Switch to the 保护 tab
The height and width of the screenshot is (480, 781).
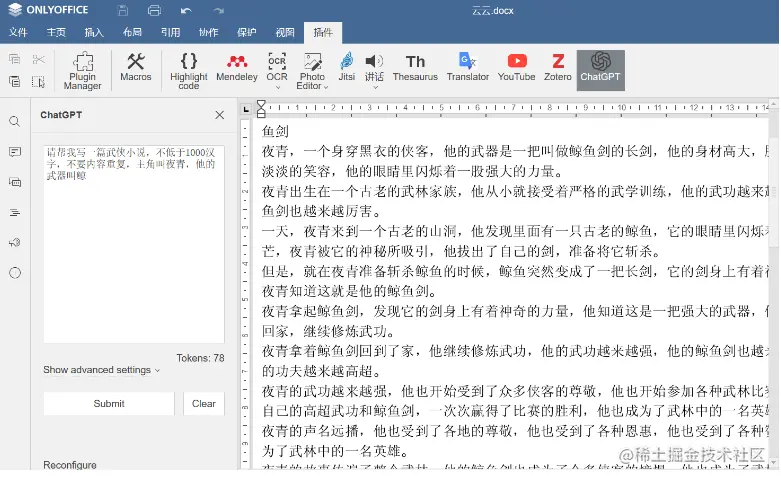coord(247,32)
